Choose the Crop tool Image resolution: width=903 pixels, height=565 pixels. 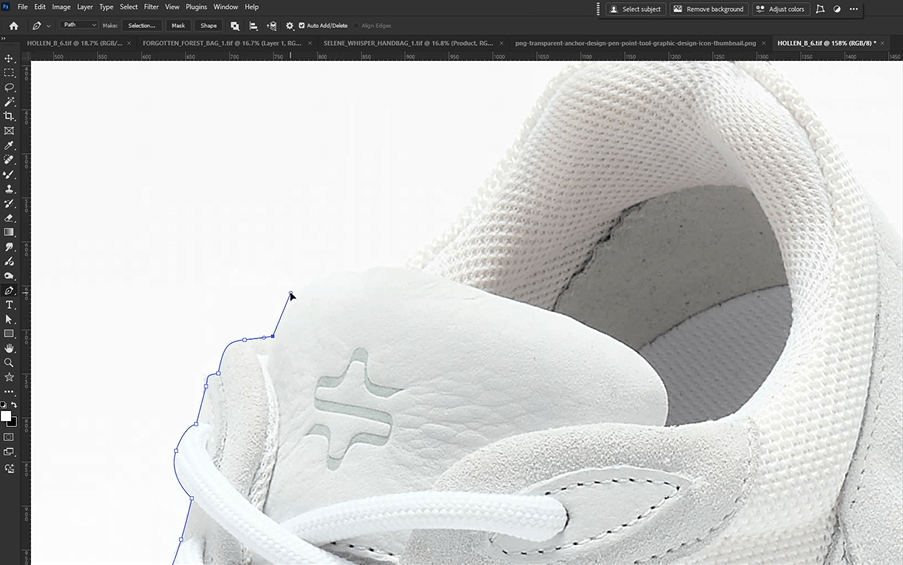[9, 116]
